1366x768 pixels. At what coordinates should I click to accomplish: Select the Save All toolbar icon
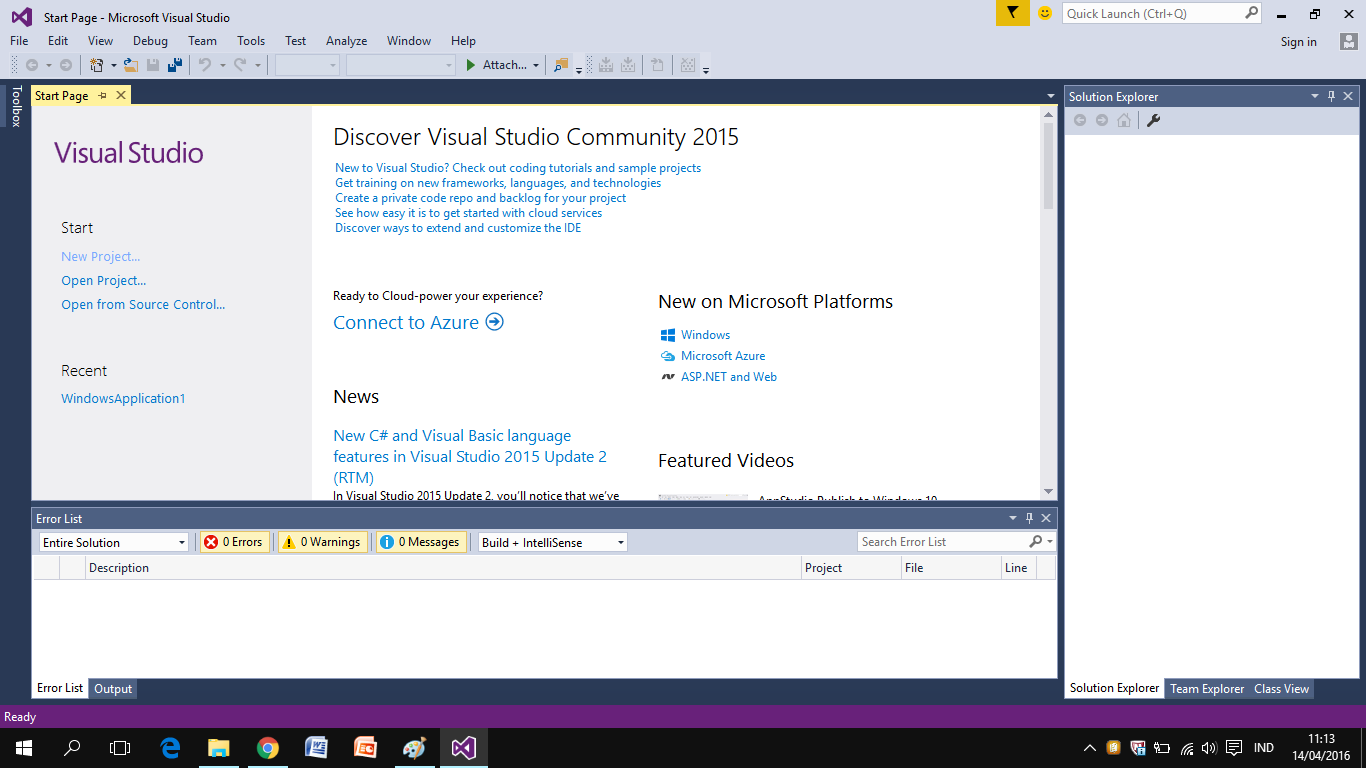174,64
